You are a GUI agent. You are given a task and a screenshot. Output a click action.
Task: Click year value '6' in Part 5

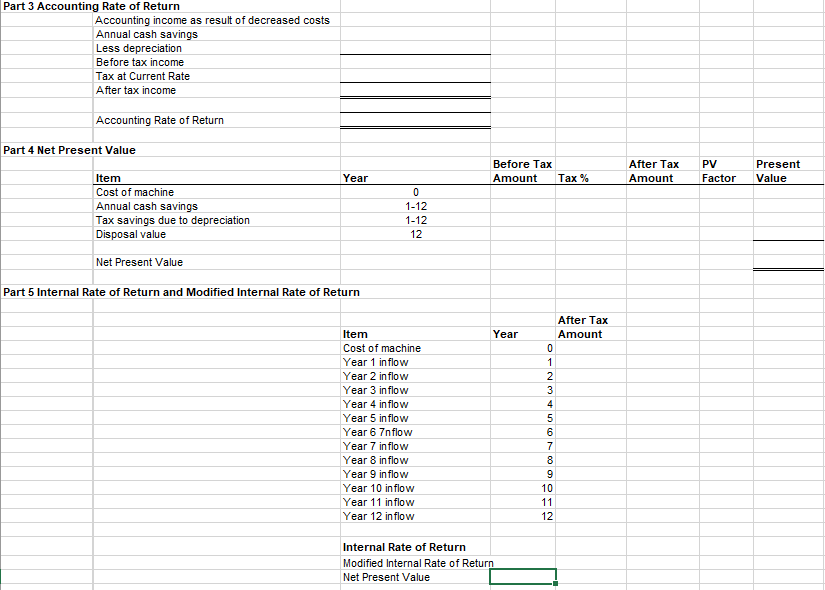click(550, 432)
